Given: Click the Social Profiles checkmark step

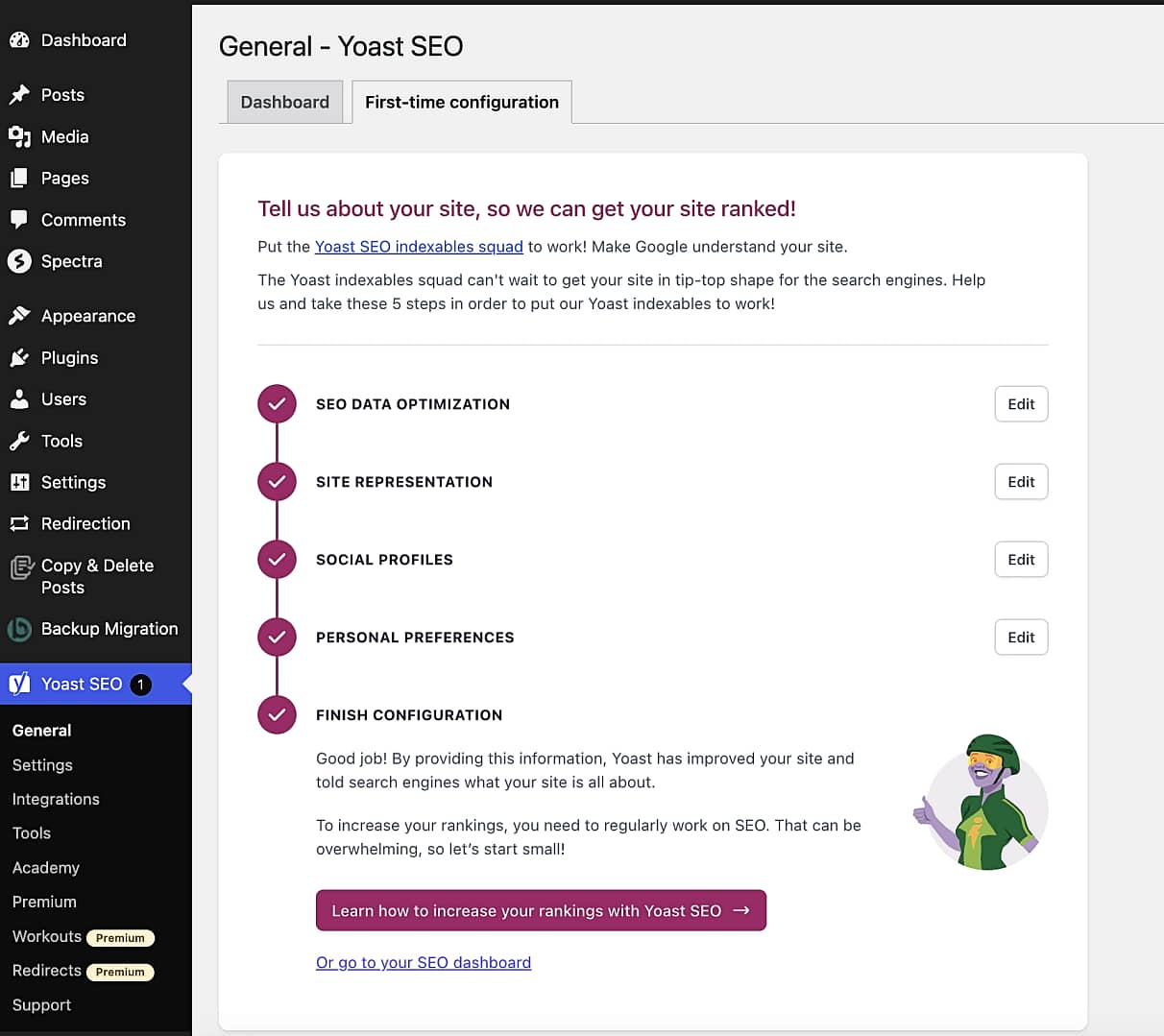Looking at the screenshot, I should coord(277,560).
